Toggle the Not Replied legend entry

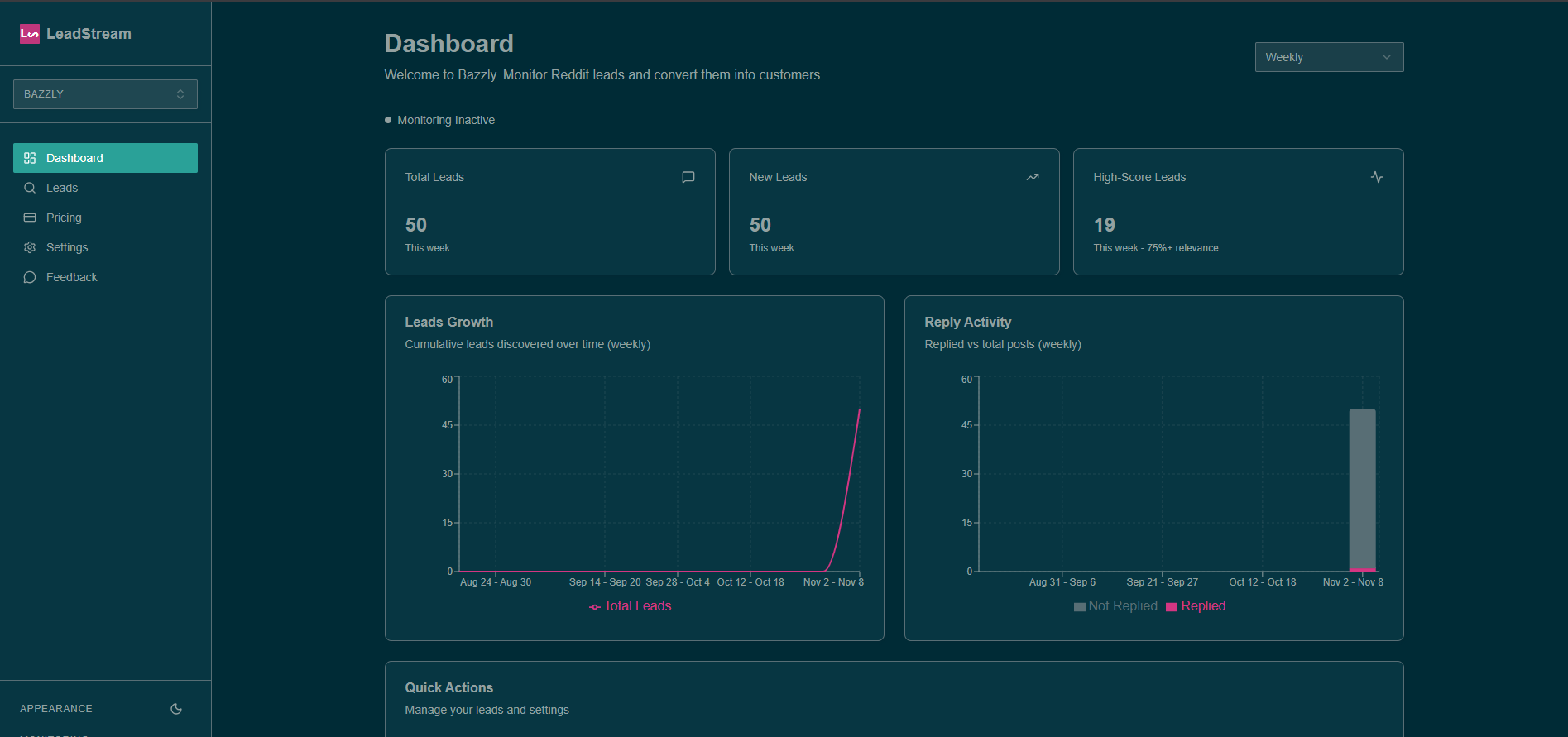[x=1115, y=606]
